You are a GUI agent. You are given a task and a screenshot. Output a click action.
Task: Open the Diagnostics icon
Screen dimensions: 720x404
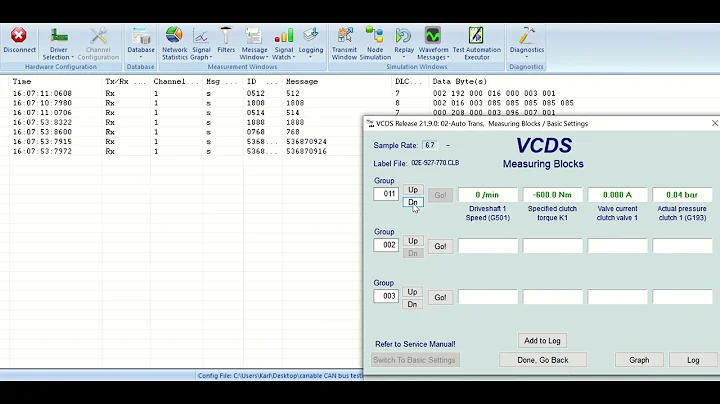tap(526, 35)
